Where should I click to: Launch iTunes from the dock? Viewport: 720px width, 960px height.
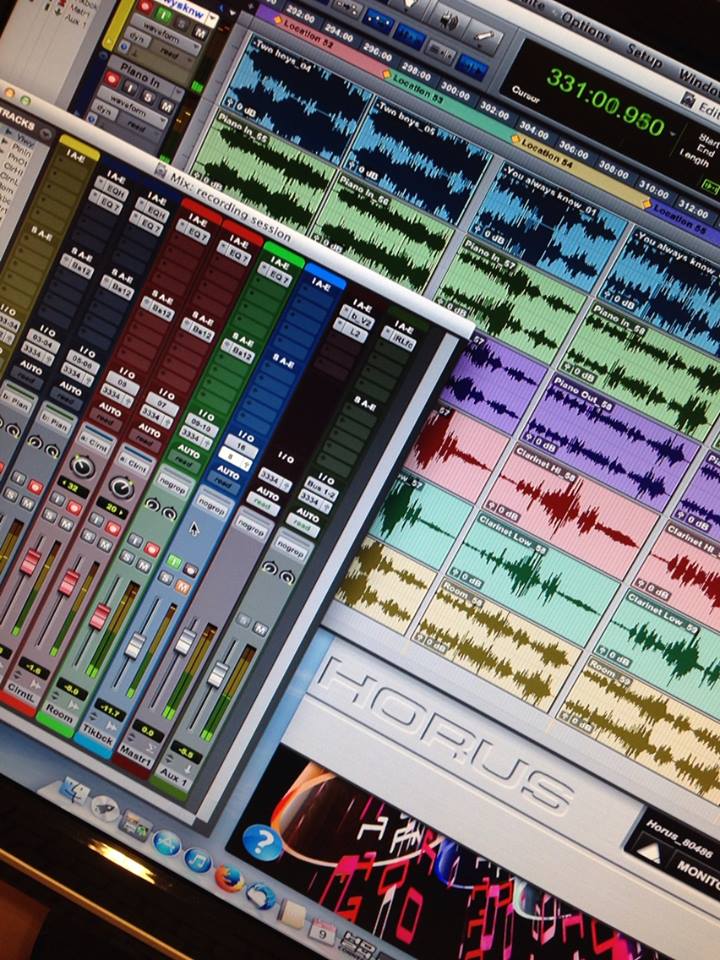tap(197, 860)
